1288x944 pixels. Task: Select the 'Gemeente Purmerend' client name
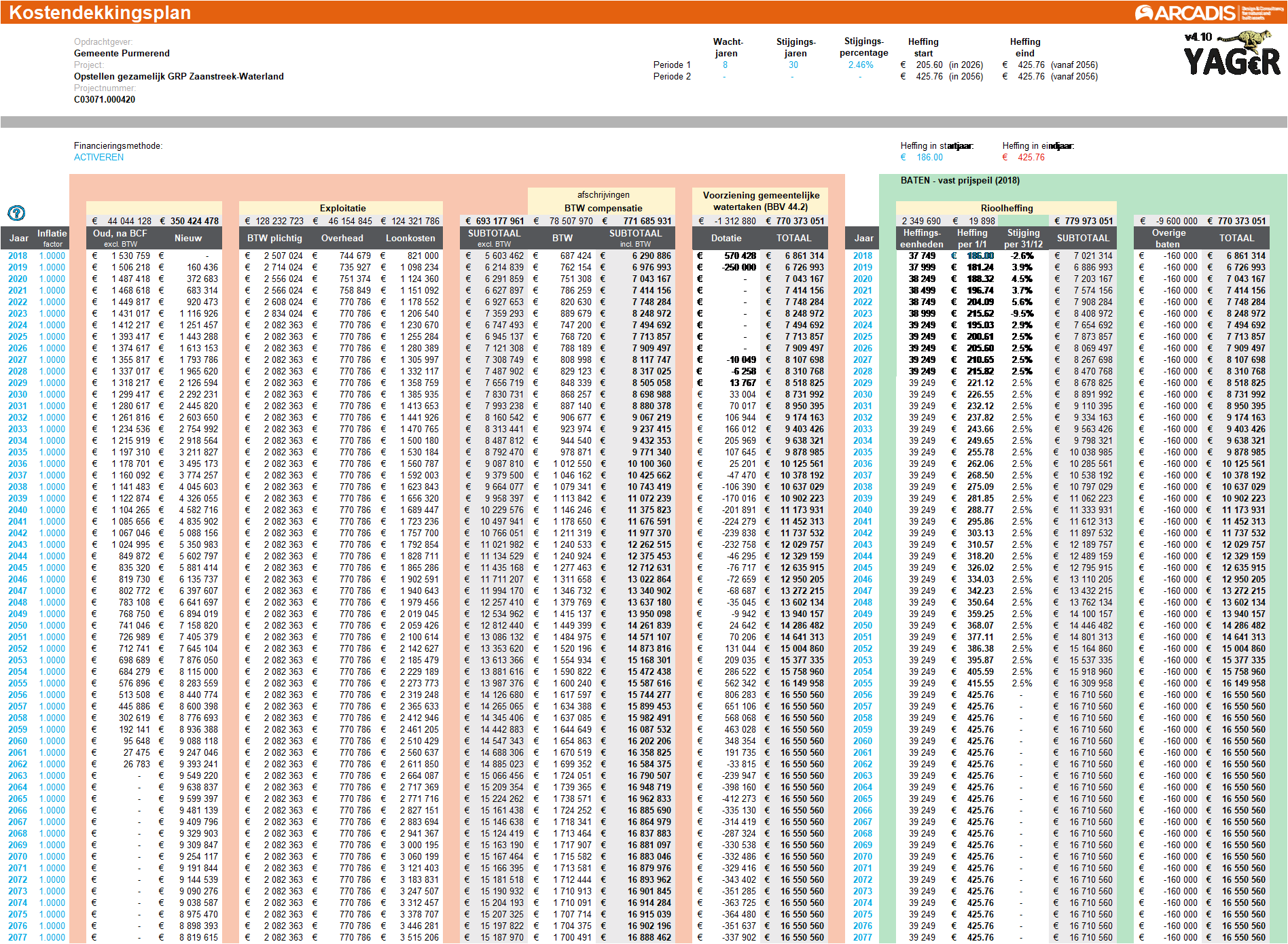tap(122, 53)
